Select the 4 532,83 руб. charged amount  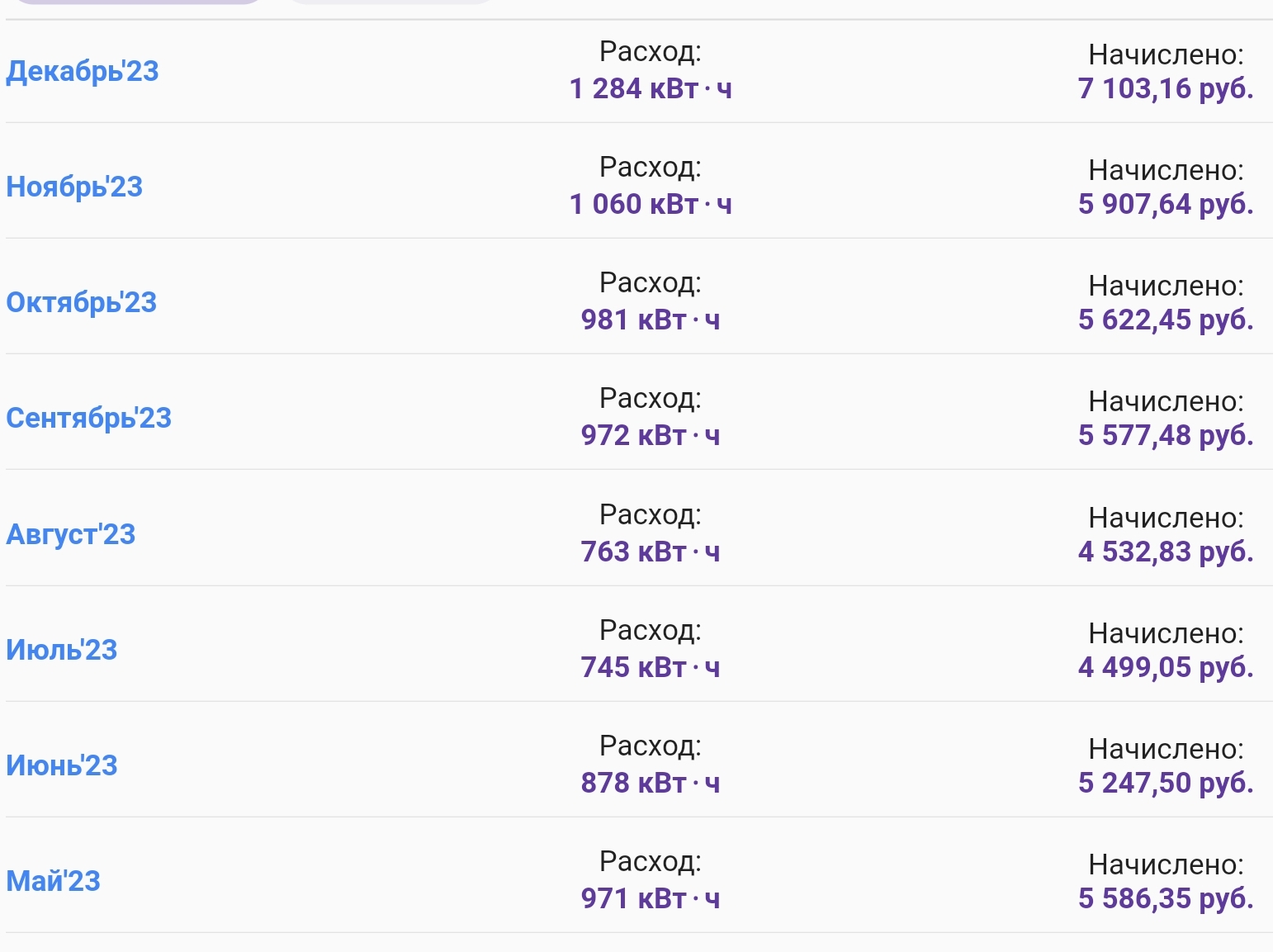(x=1166, y=552)
